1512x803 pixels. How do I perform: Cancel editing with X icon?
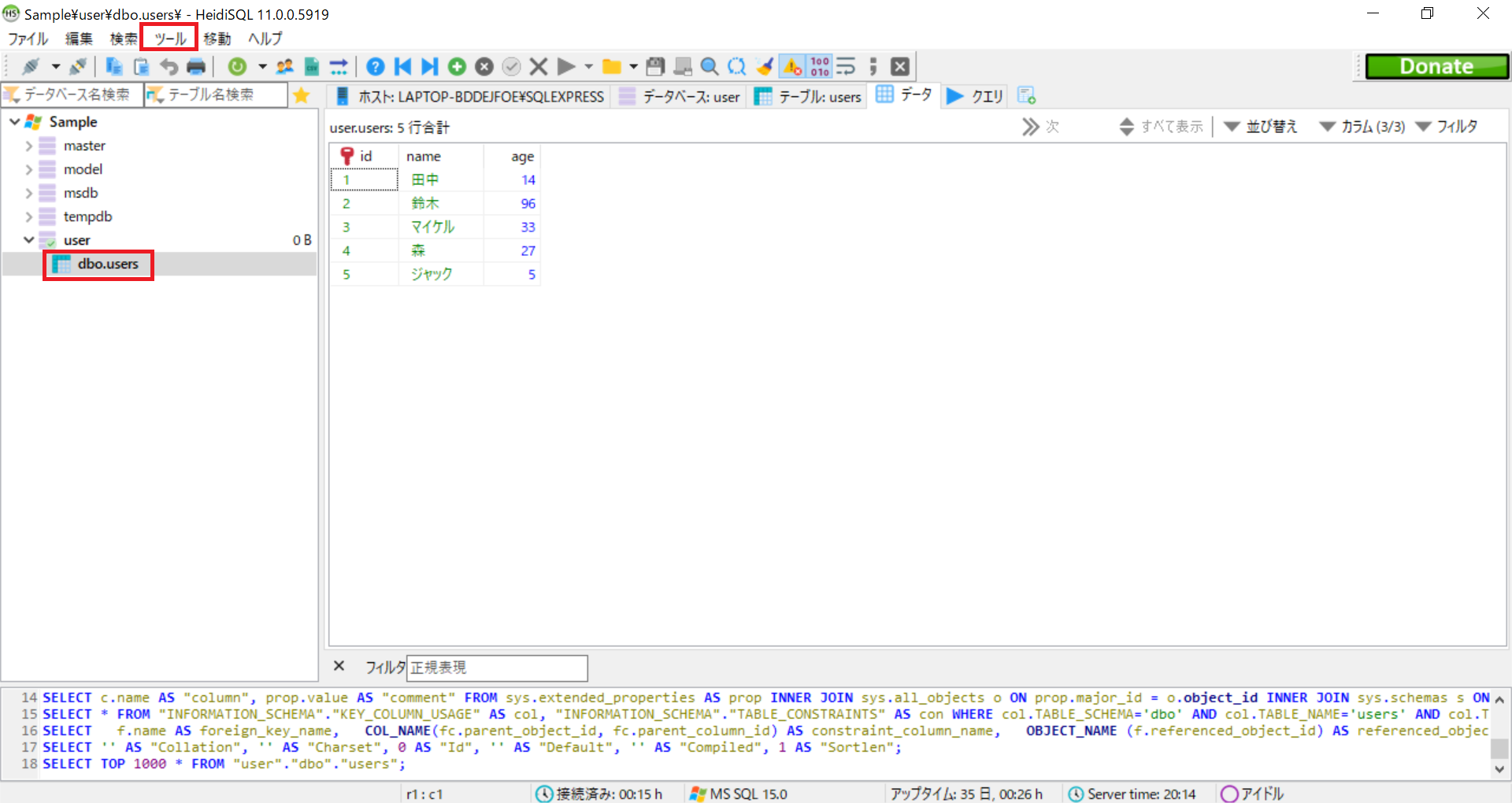(x=539, y=67)
